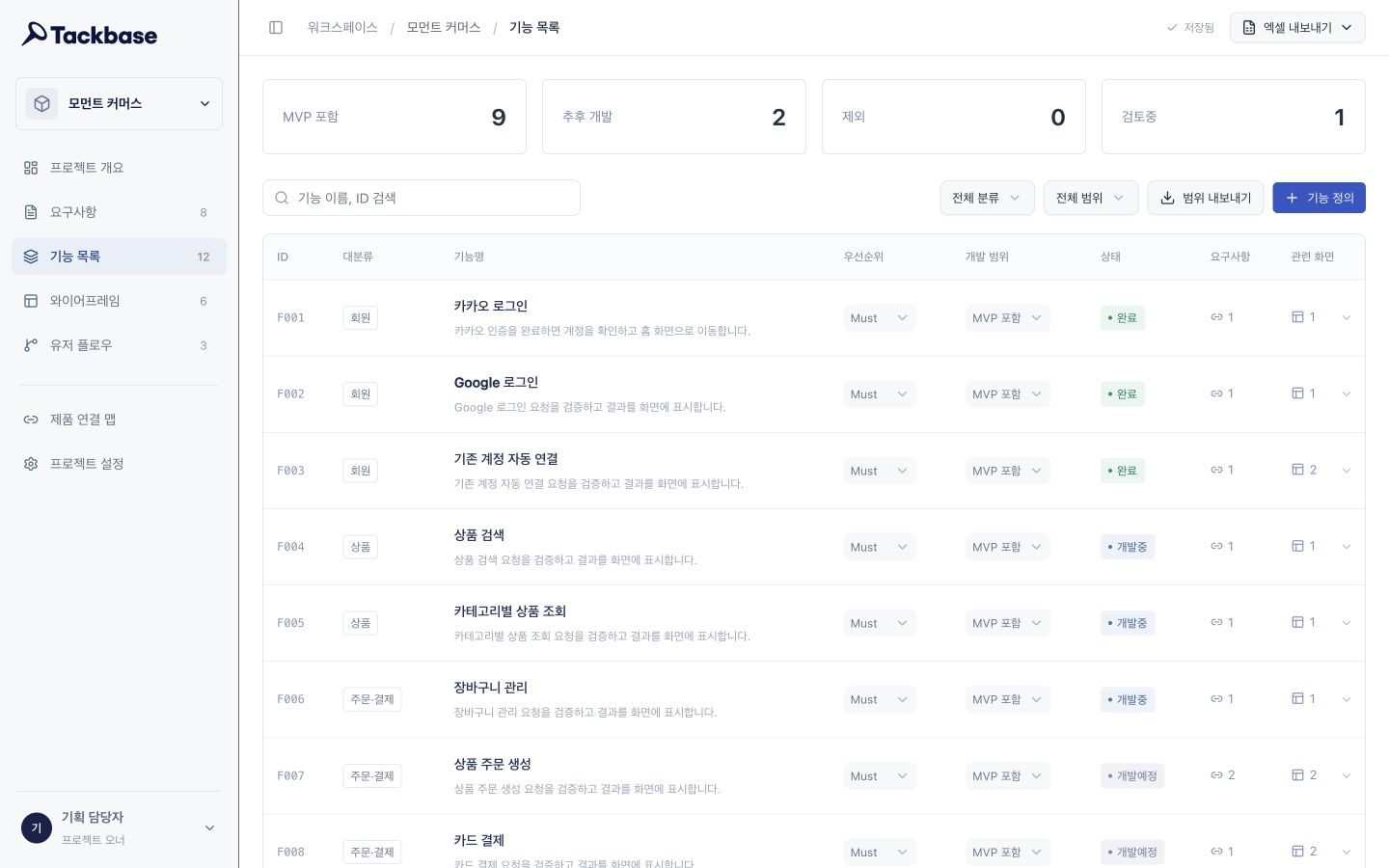Go to 워크스페이스 breadcrumb
Viewport: 1389px width, 868px height.
(342, 28)
